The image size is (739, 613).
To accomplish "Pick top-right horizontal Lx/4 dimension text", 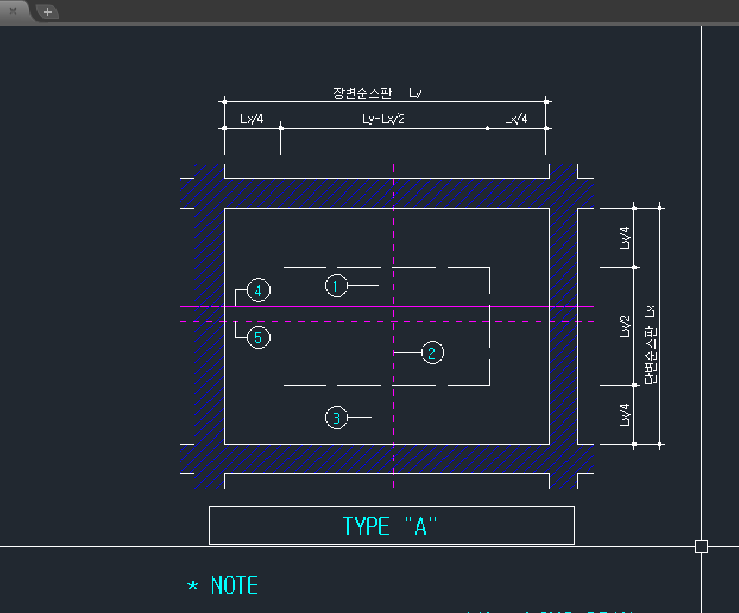I will coord(515,119).
